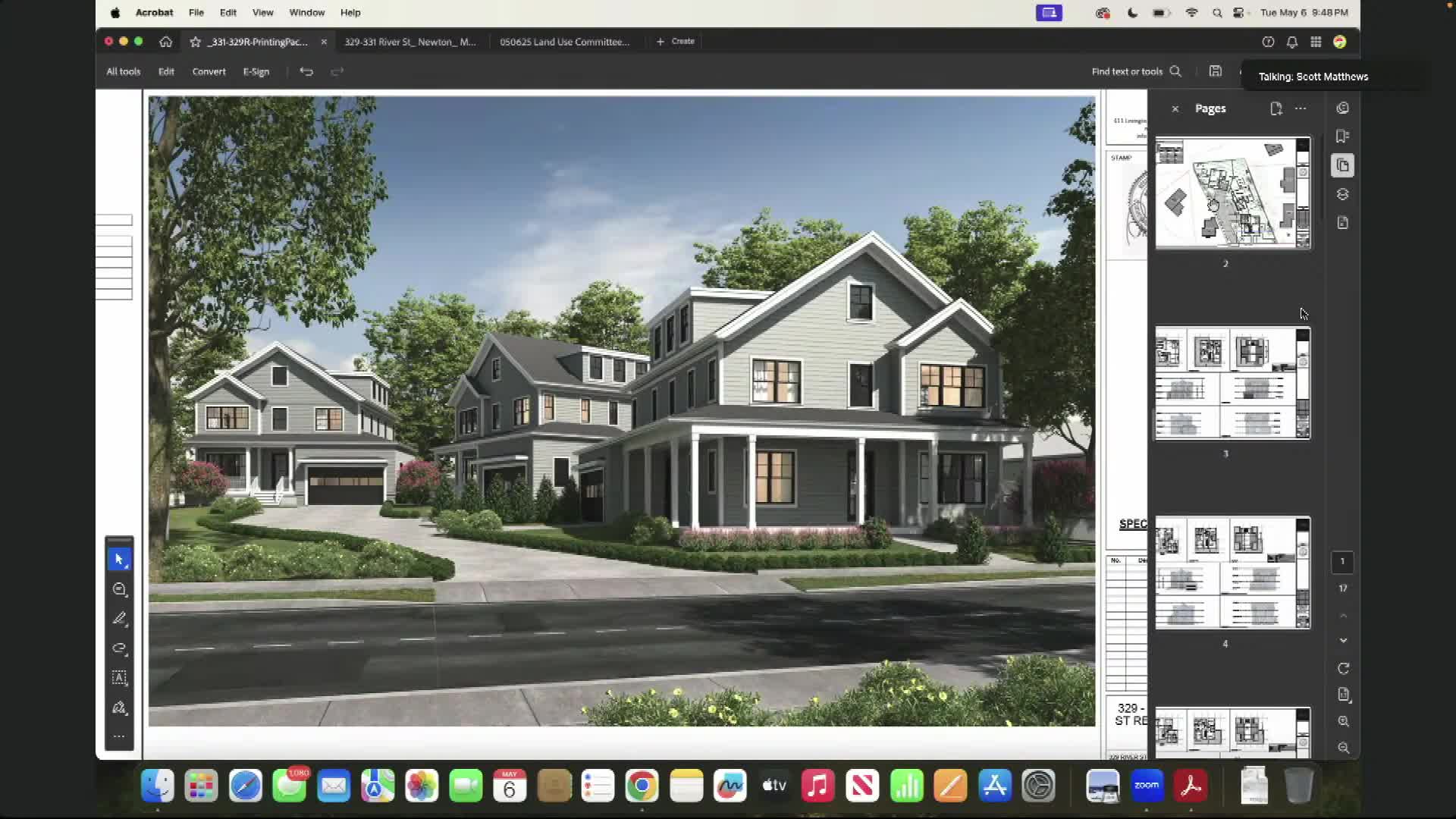Zoom out of the document
The image size is (1456, 819).
[1343, 748]
